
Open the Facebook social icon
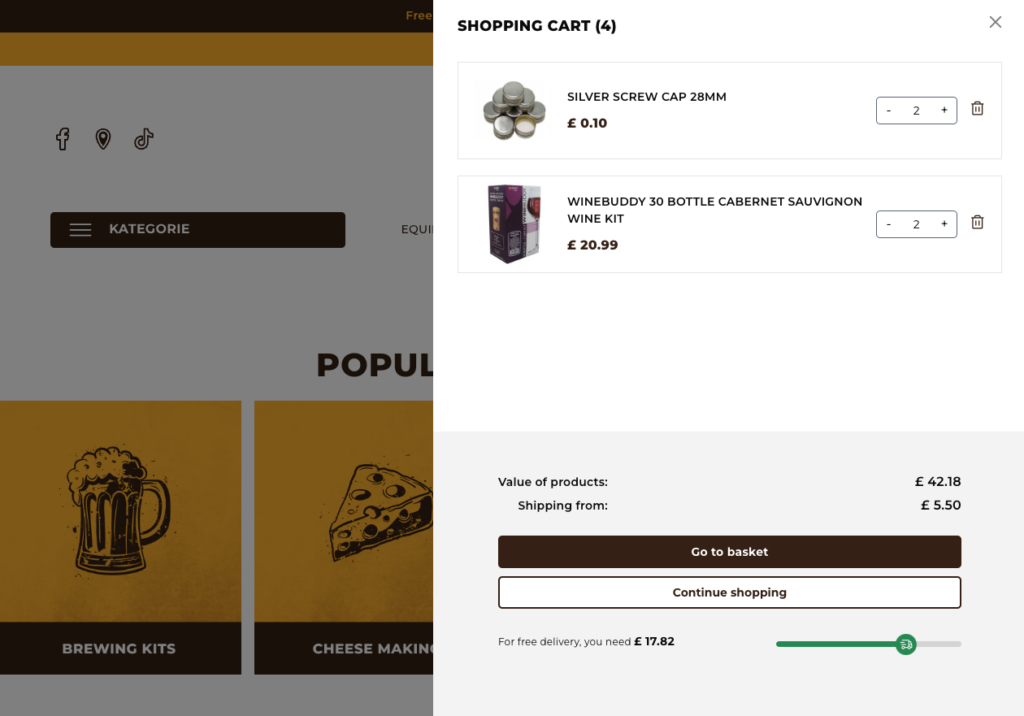click(x=63, y=138)
